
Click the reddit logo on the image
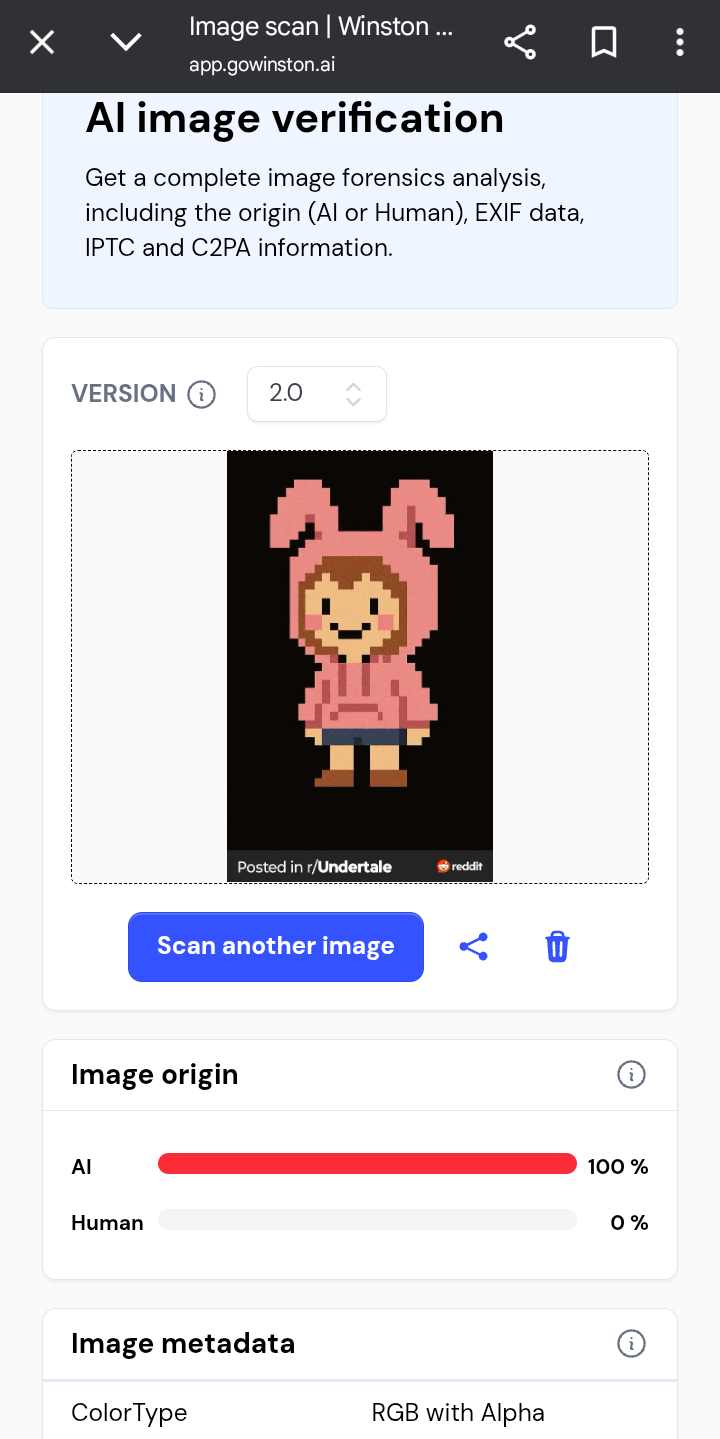[x=460, y=866]
